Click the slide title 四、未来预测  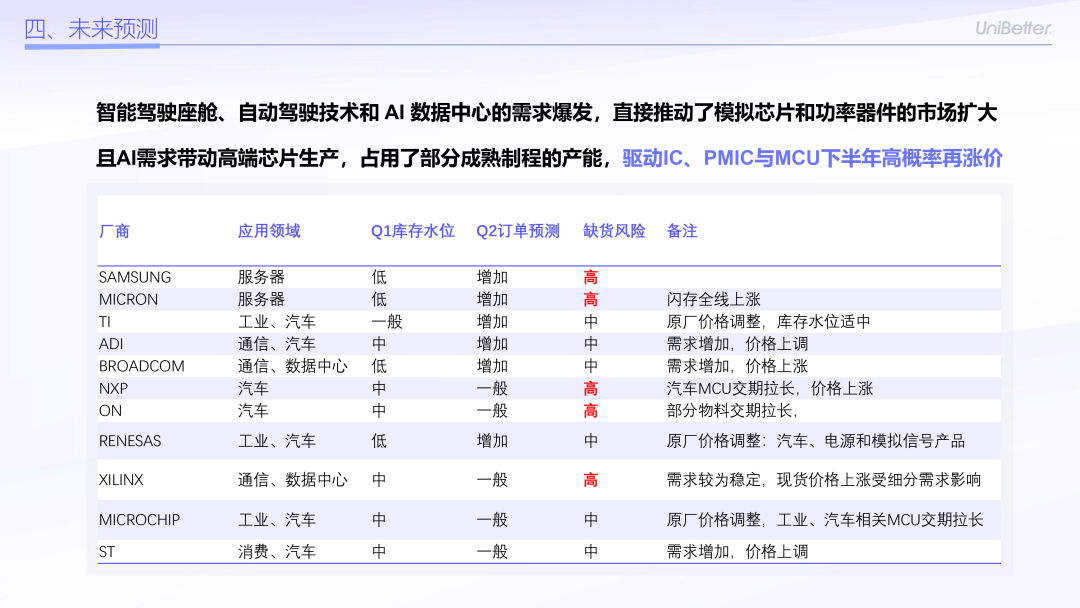tap(91, 29)
